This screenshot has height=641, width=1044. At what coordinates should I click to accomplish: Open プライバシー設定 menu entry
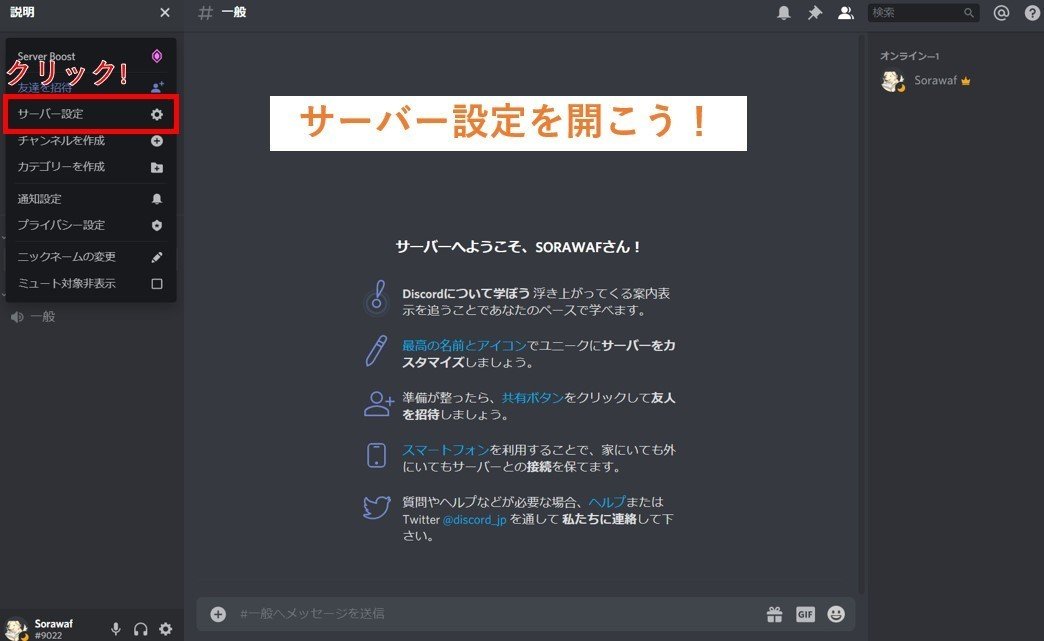tap(91, 225)
